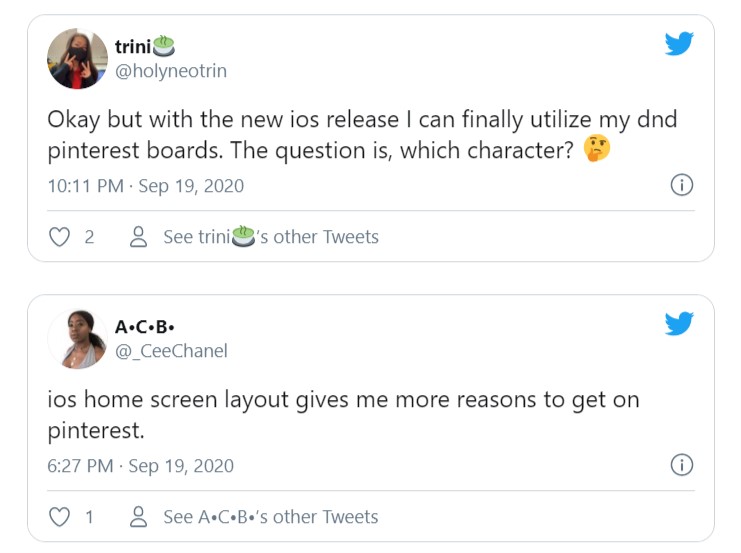Like A•C•B•'s tweet with the heart icon

(x=60, y=517)
